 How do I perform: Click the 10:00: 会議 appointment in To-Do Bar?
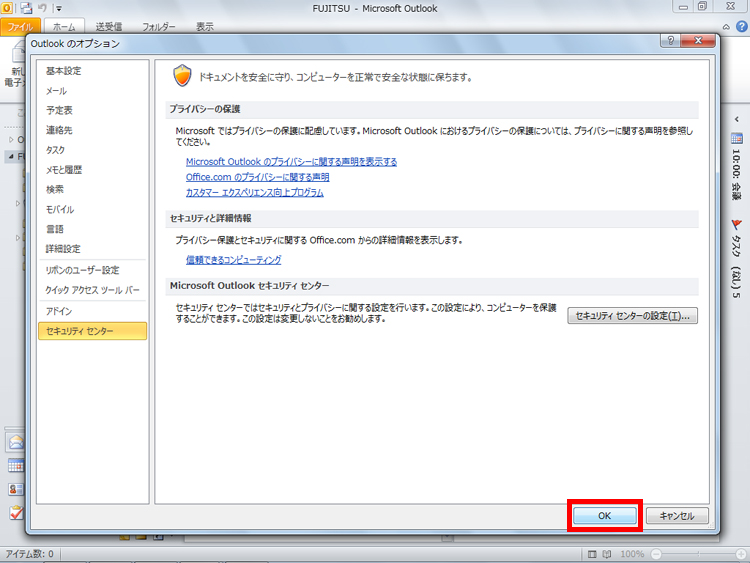[x=736, y=174]
